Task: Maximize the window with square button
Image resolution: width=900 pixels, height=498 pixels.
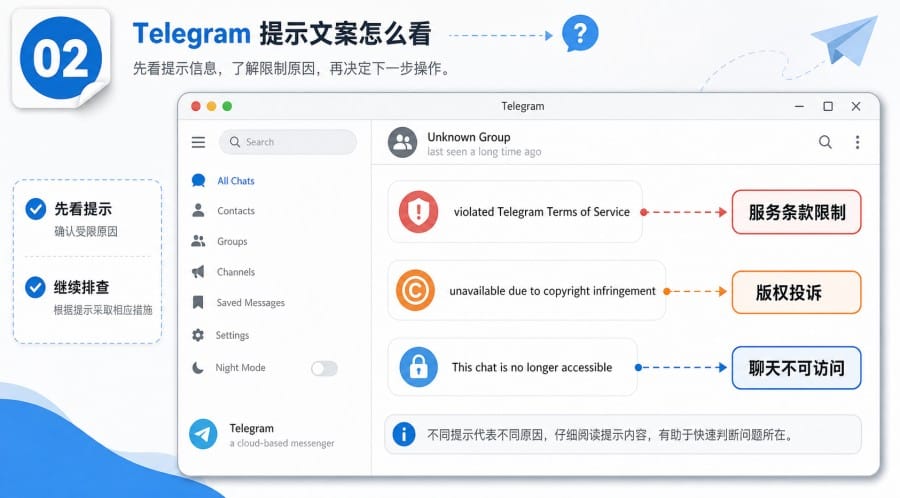Action: click(828, 106)
